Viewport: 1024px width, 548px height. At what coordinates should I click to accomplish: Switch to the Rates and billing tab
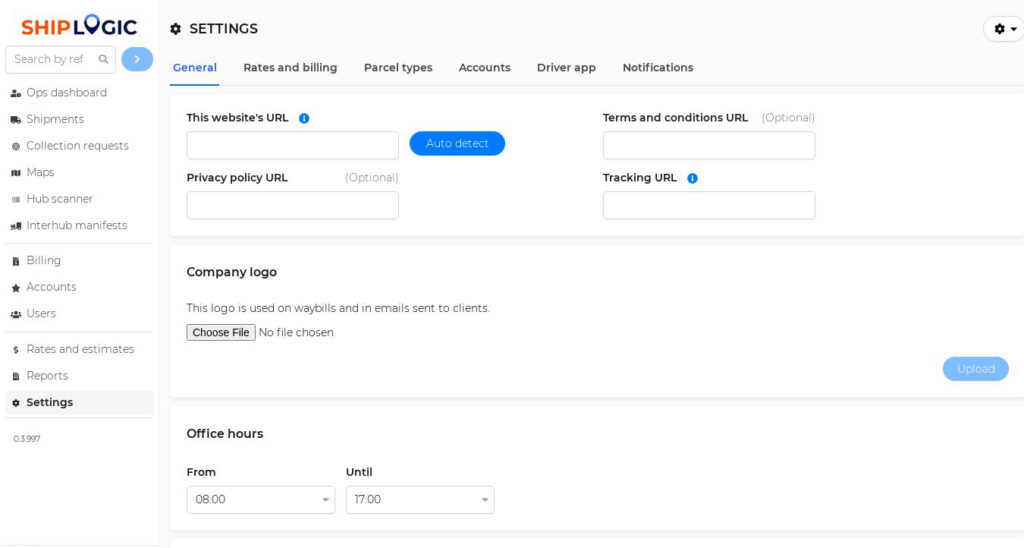click(x=290, y=68)
